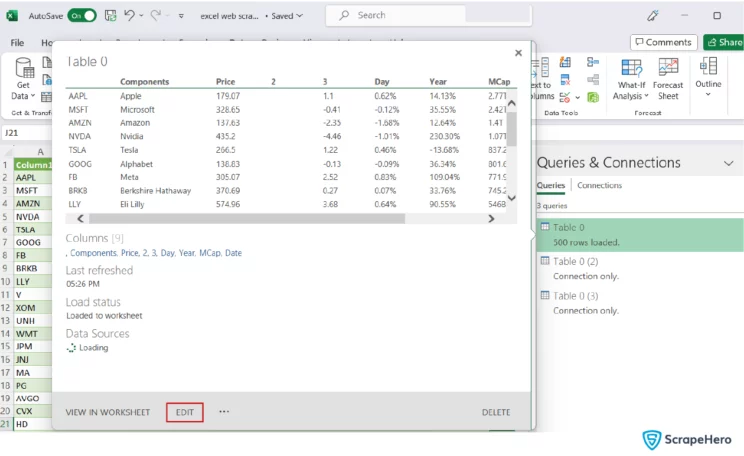
Task: Click the Data Validation icon
Action: click(565, 97)
